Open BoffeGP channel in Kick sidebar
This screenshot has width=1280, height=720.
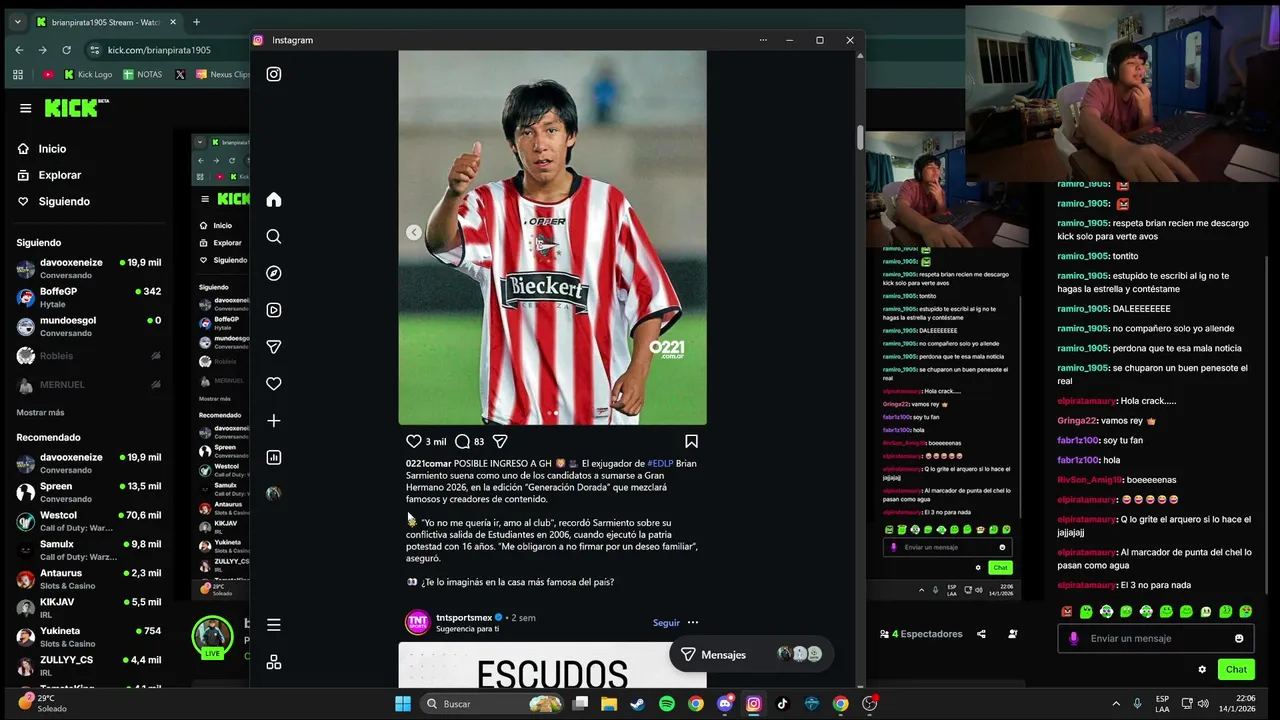tap(88, 297)
